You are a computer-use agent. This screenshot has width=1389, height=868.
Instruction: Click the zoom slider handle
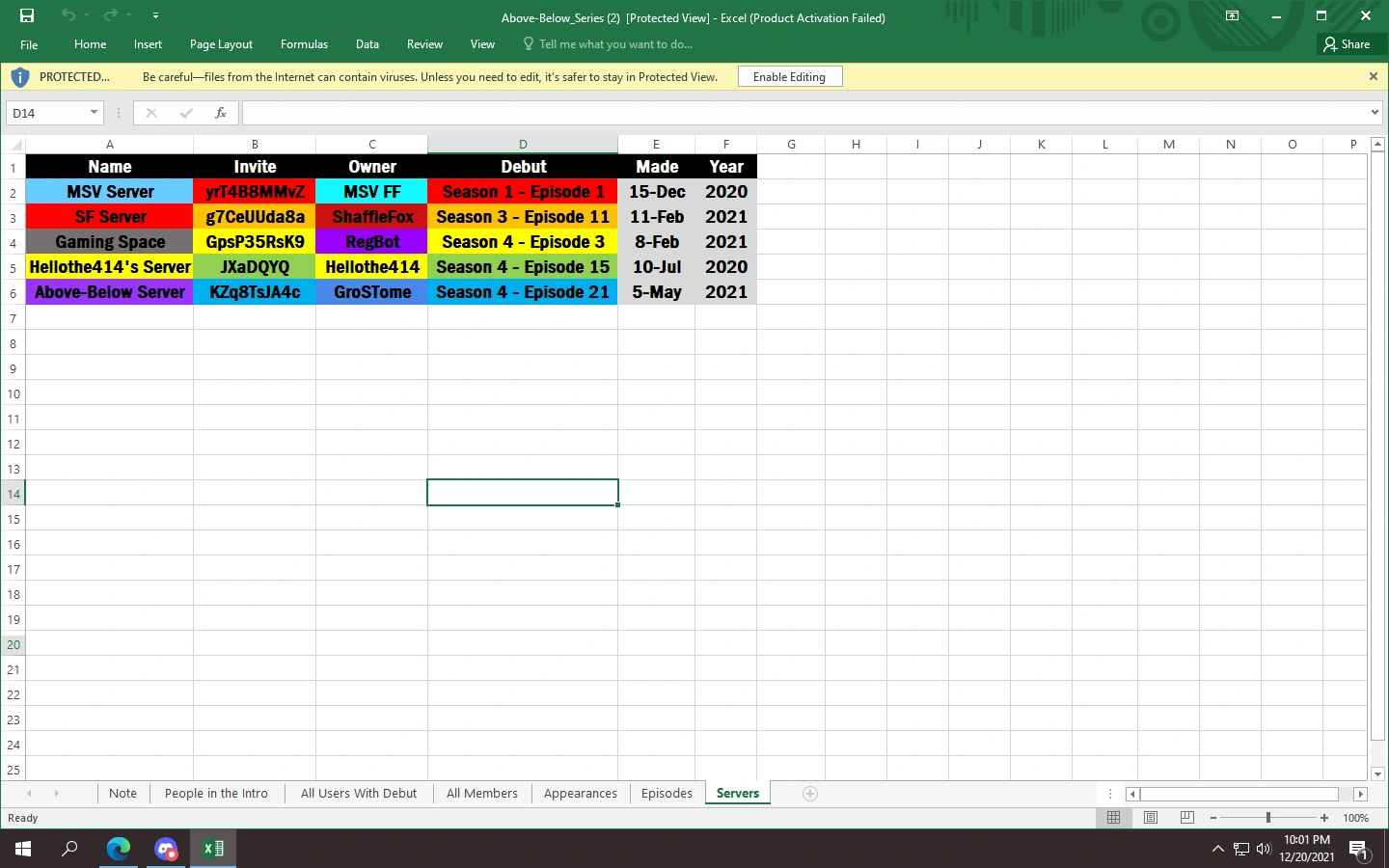coord(1268,818)
